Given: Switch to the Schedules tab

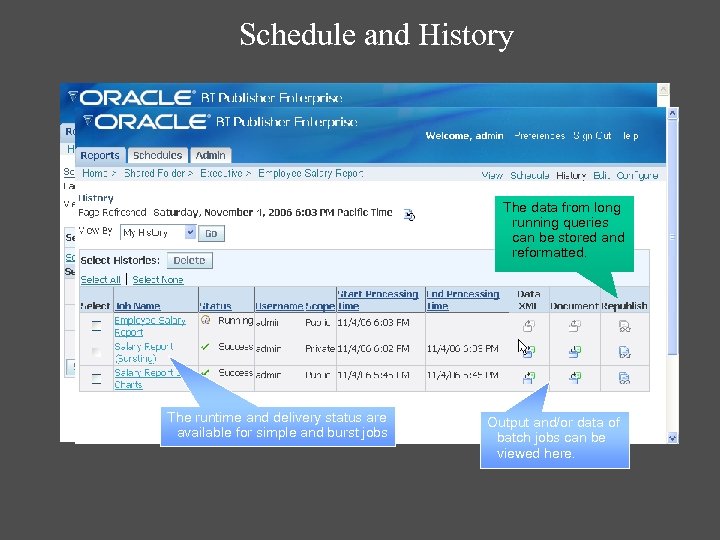Looking at the screenshot, I should click(x=158, y=155).
